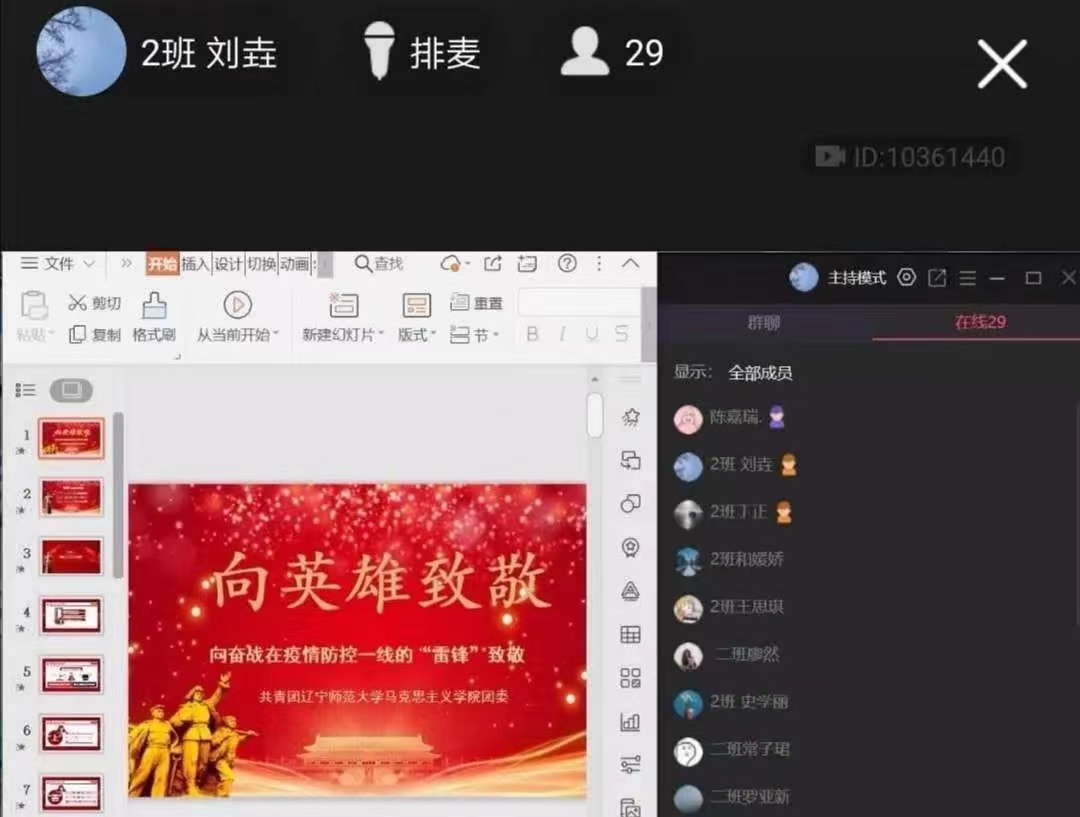The image size is (1080, 817).
Task: Open the WPS help question mark icon
Action: [x=567, y=263]
